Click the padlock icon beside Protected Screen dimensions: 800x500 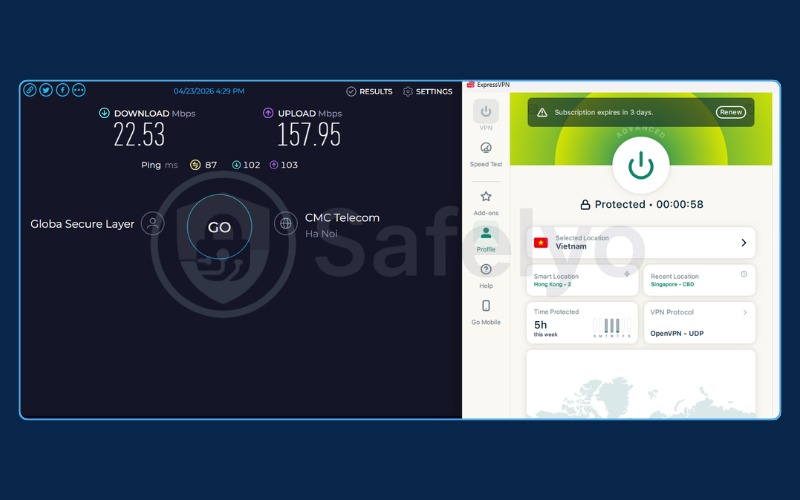pos(585,205)
